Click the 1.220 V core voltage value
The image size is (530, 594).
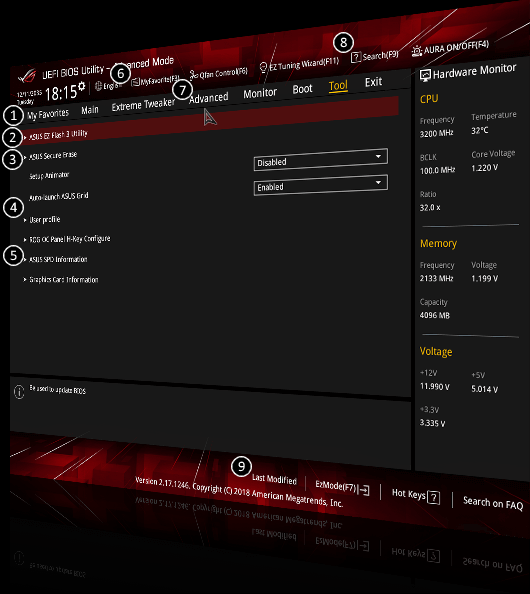point(485,168)
